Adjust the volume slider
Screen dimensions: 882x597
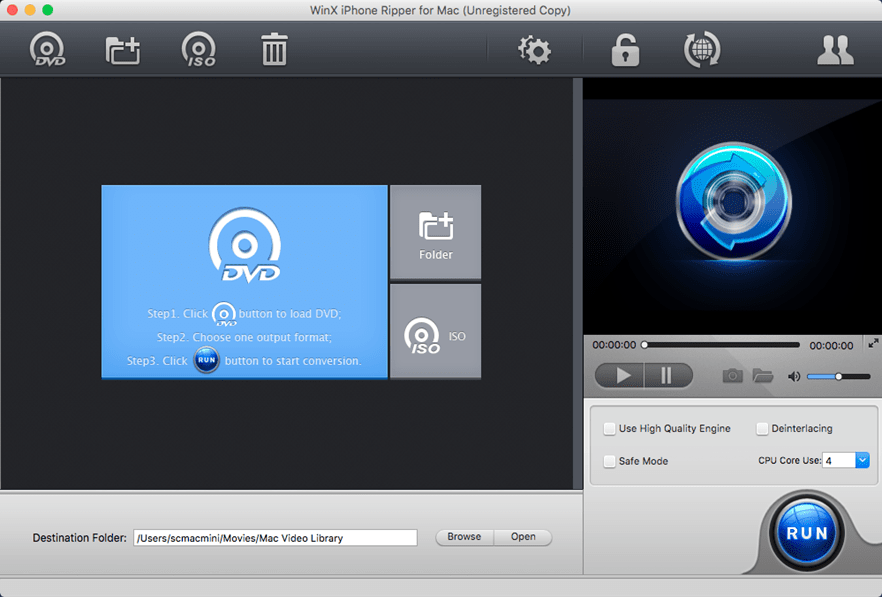click(x=838, y=376)
